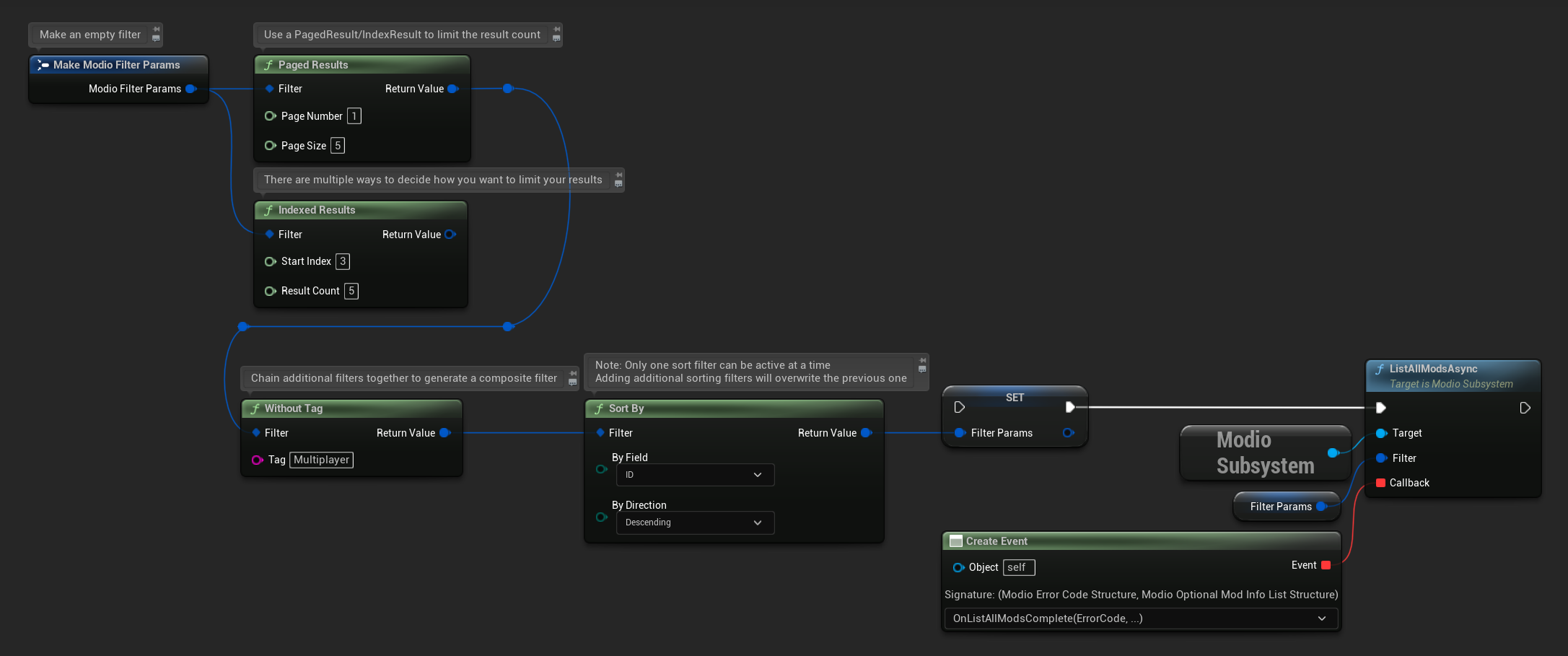The image size is (1568, 656).
Task: Click Without Tag Filter input pin
Action: [x=256, y=433]
